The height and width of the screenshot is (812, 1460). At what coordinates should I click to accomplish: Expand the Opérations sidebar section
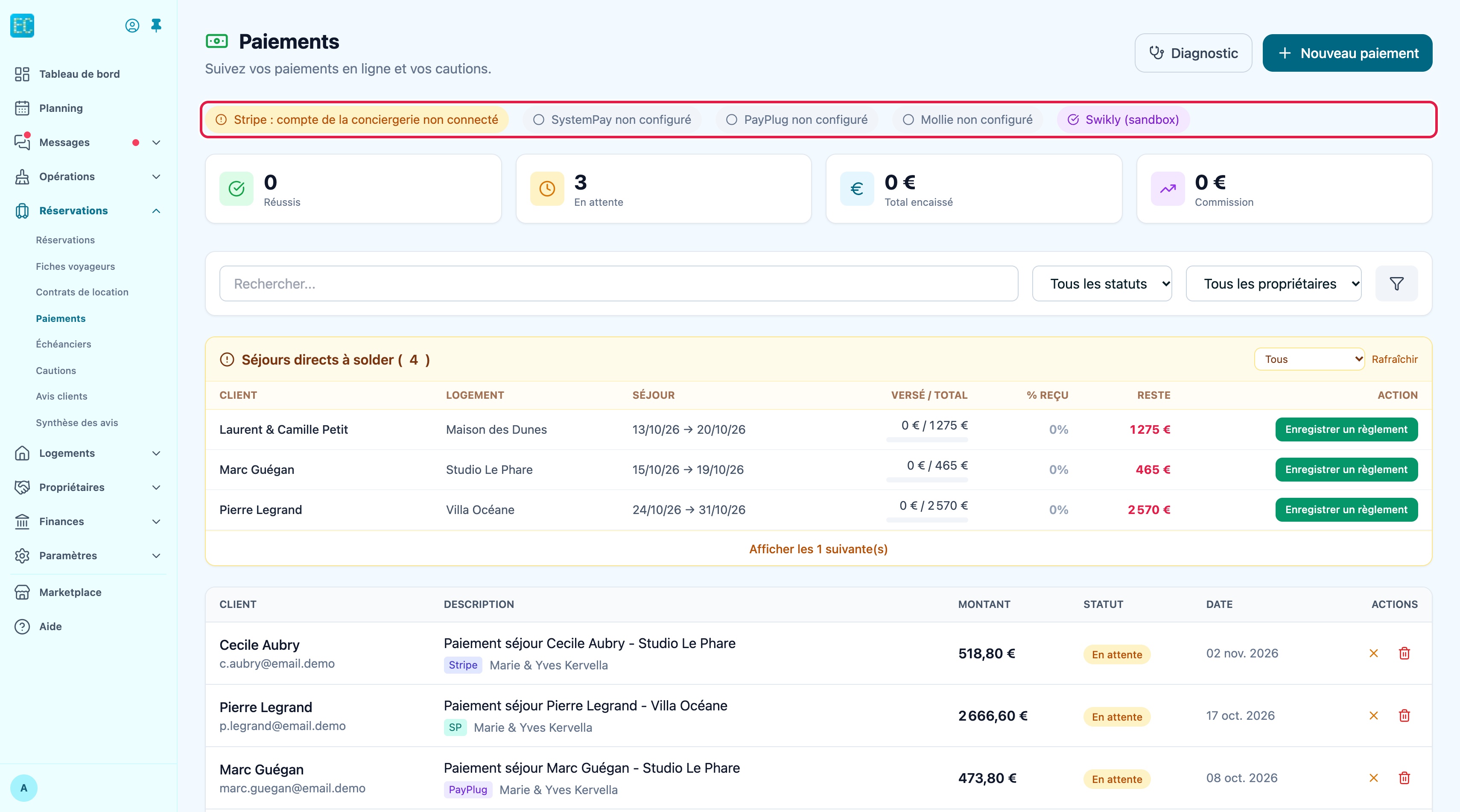[x=88, y=176]
